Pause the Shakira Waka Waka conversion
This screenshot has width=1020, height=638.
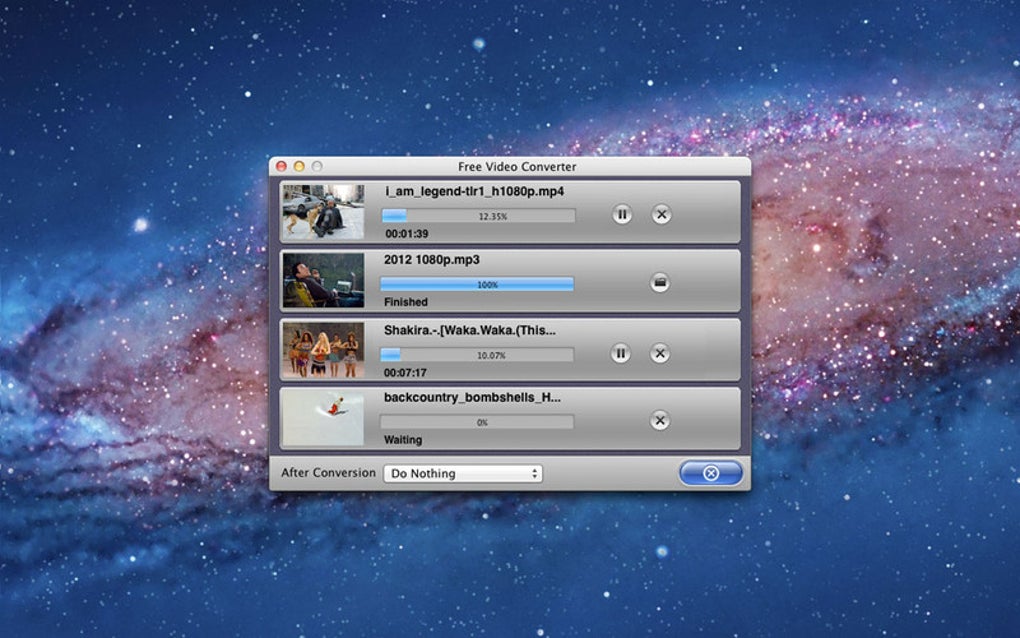(x=620, y=353)
